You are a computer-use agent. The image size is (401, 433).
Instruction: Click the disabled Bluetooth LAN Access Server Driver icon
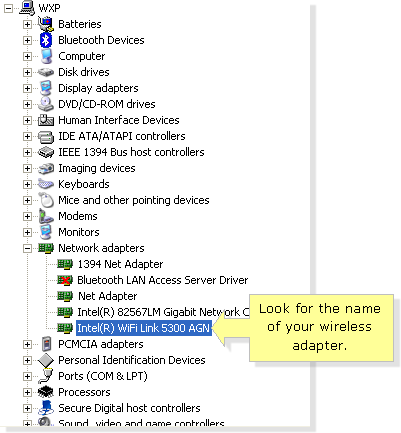tap(65, 280)
